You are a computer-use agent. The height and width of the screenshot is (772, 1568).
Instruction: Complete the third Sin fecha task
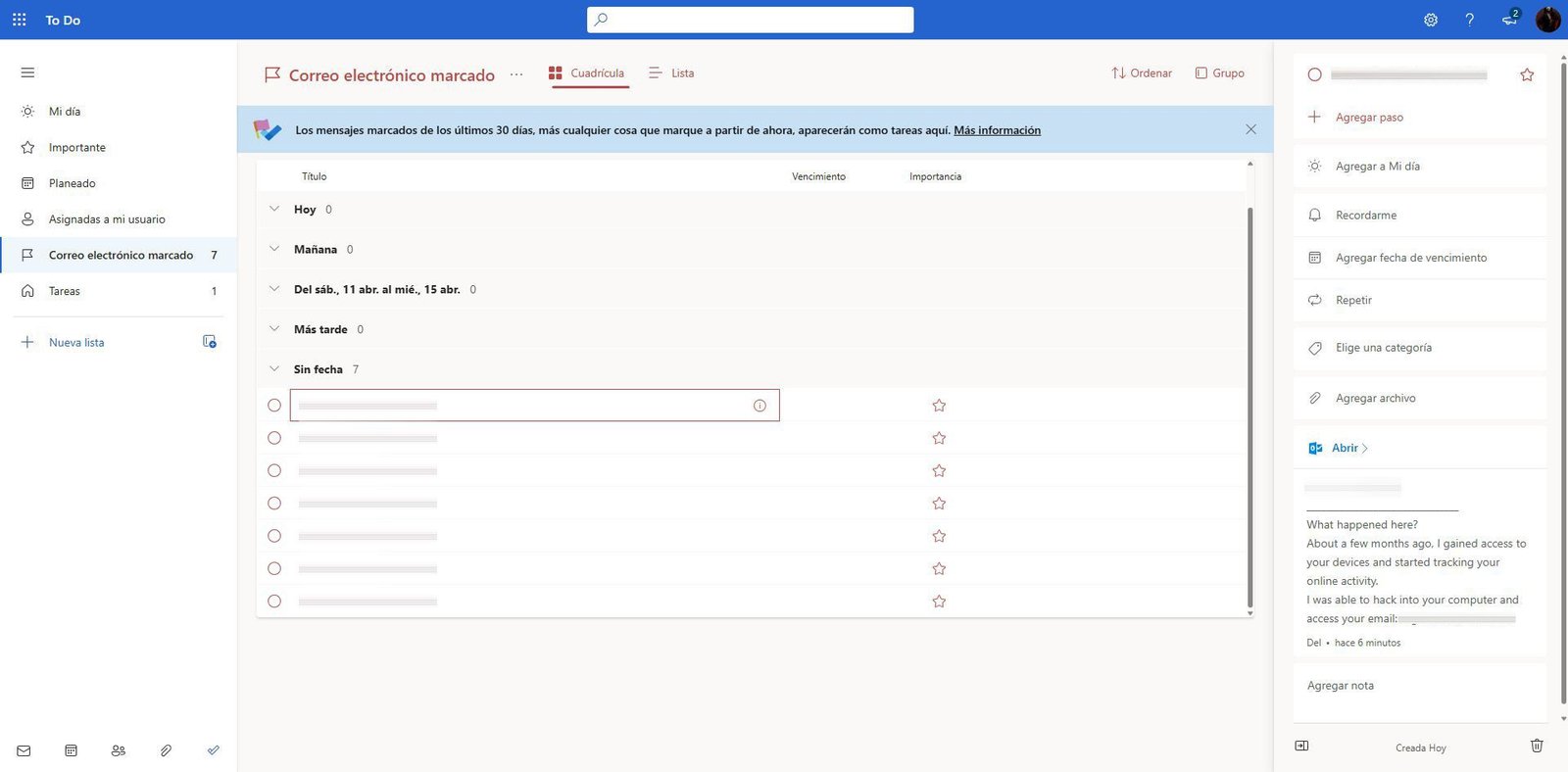[274, 471]
